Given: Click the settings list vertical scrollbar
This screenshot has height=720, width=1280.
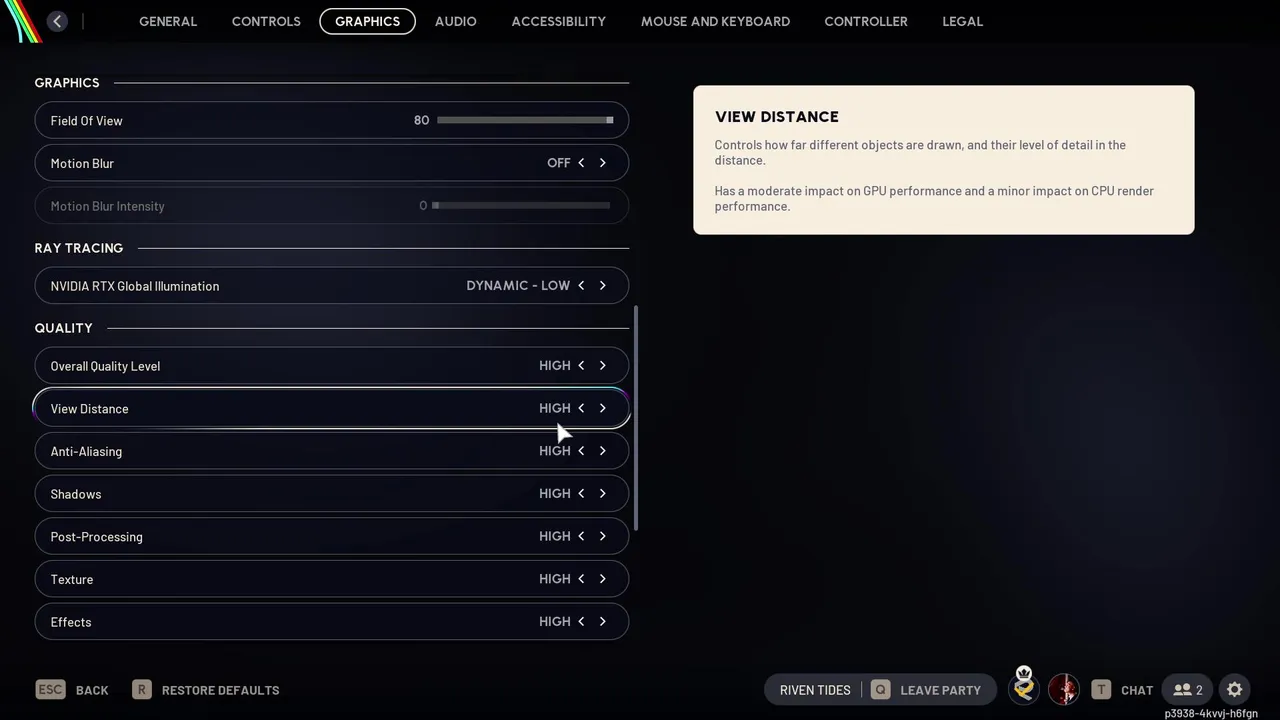Looking at the screenshot, I should (x=636, y=418).
